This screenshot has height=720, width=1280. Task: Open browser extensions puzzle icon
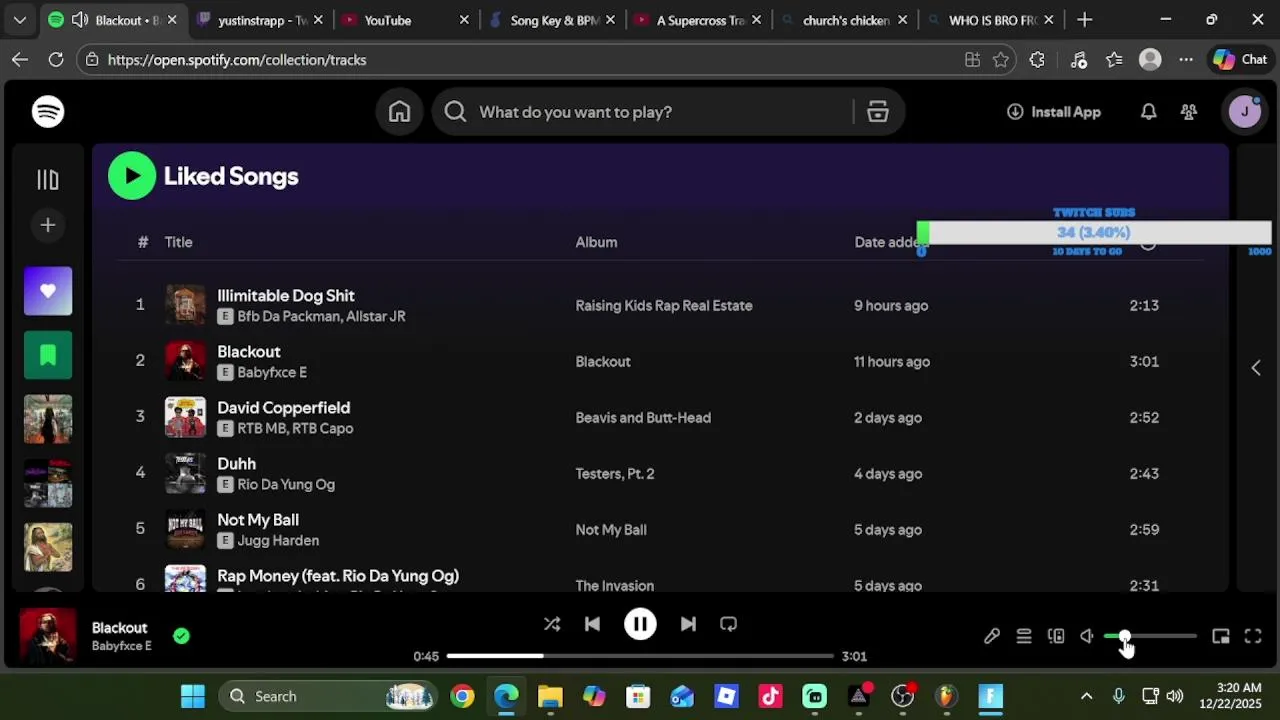[x=1037, y=60]
